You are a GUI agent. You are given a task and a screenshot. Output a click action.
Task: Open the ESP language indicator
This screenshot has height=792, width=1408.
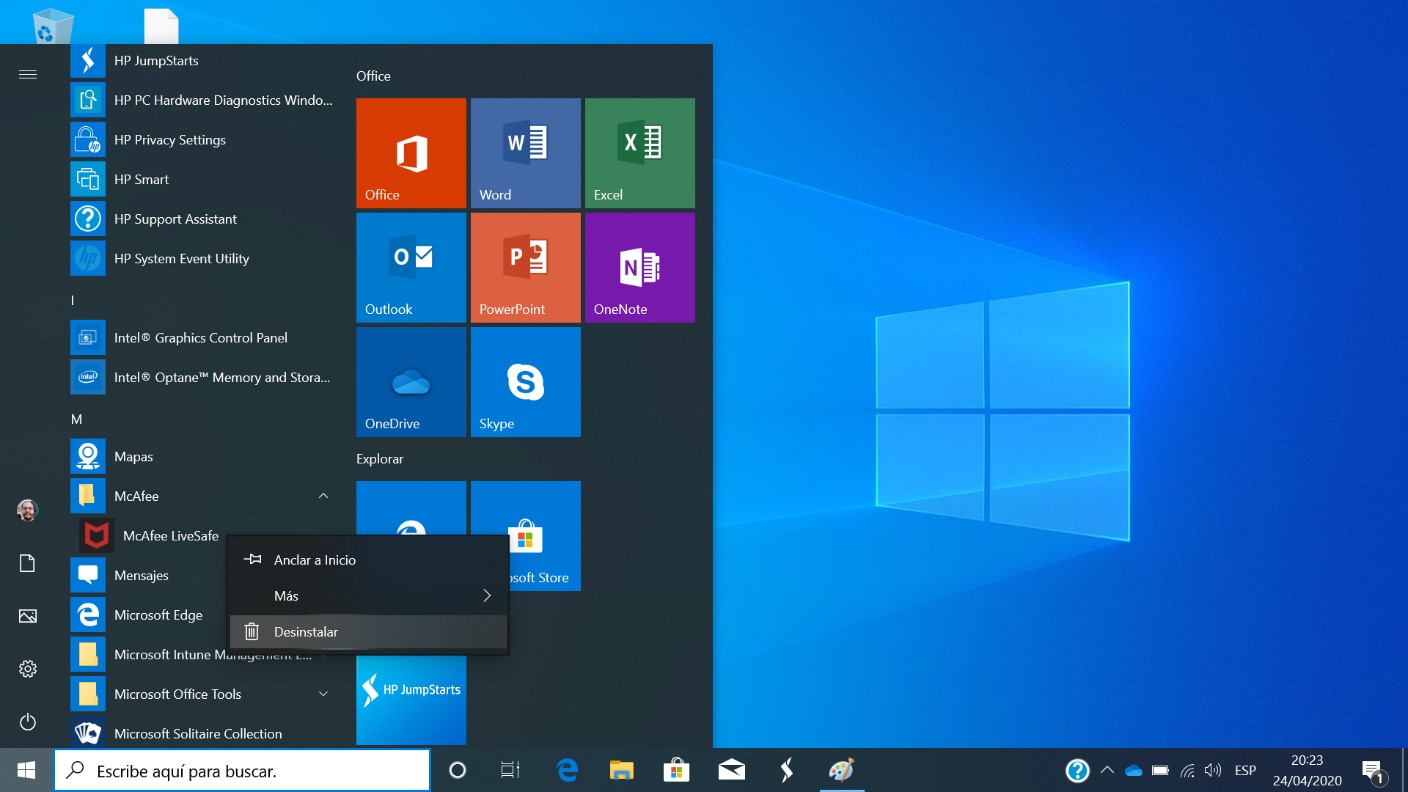tap(1245, 770)
